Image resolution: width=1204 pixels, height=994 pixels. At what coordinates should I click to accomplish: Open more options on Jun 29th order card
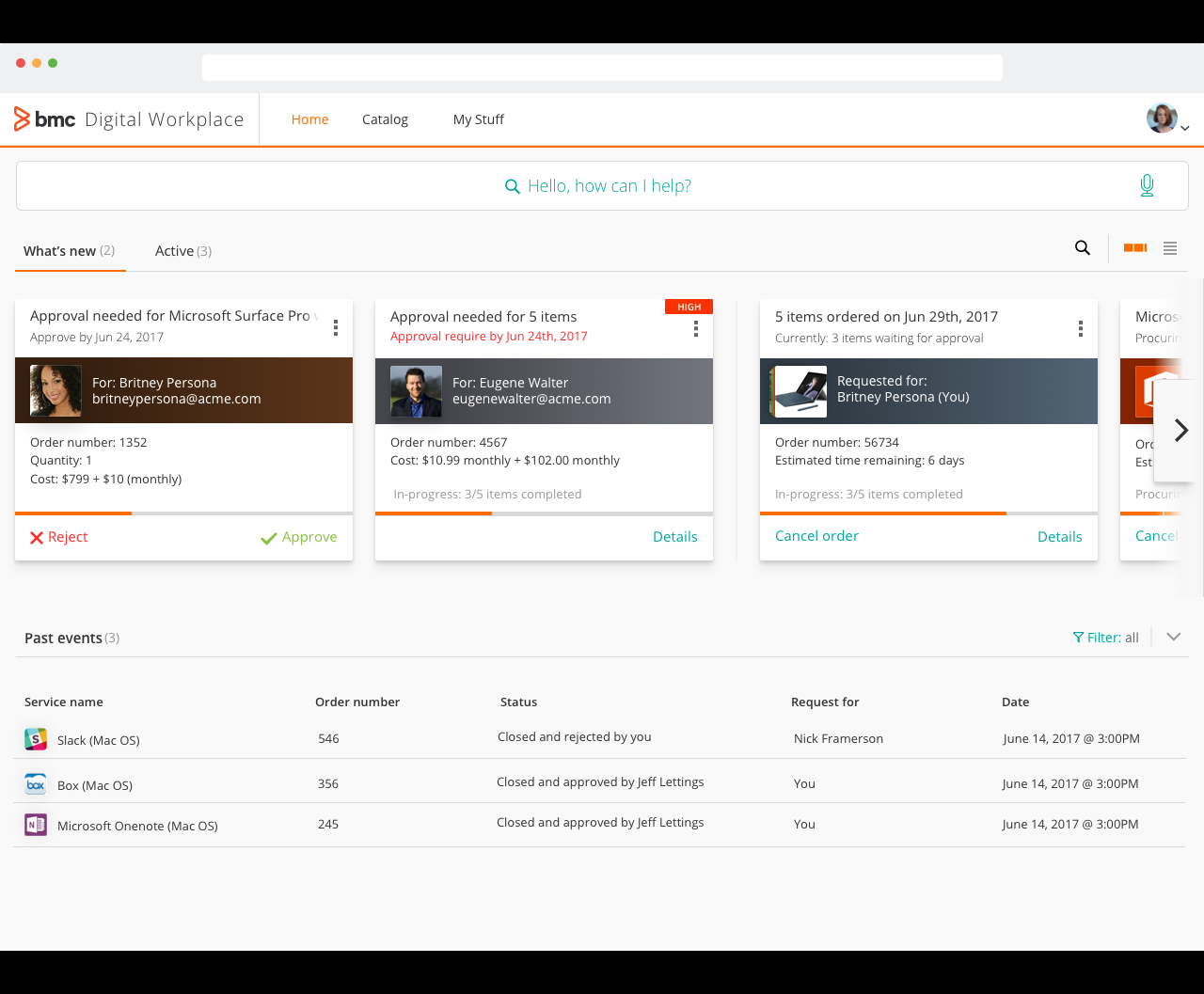(1081, 327)
